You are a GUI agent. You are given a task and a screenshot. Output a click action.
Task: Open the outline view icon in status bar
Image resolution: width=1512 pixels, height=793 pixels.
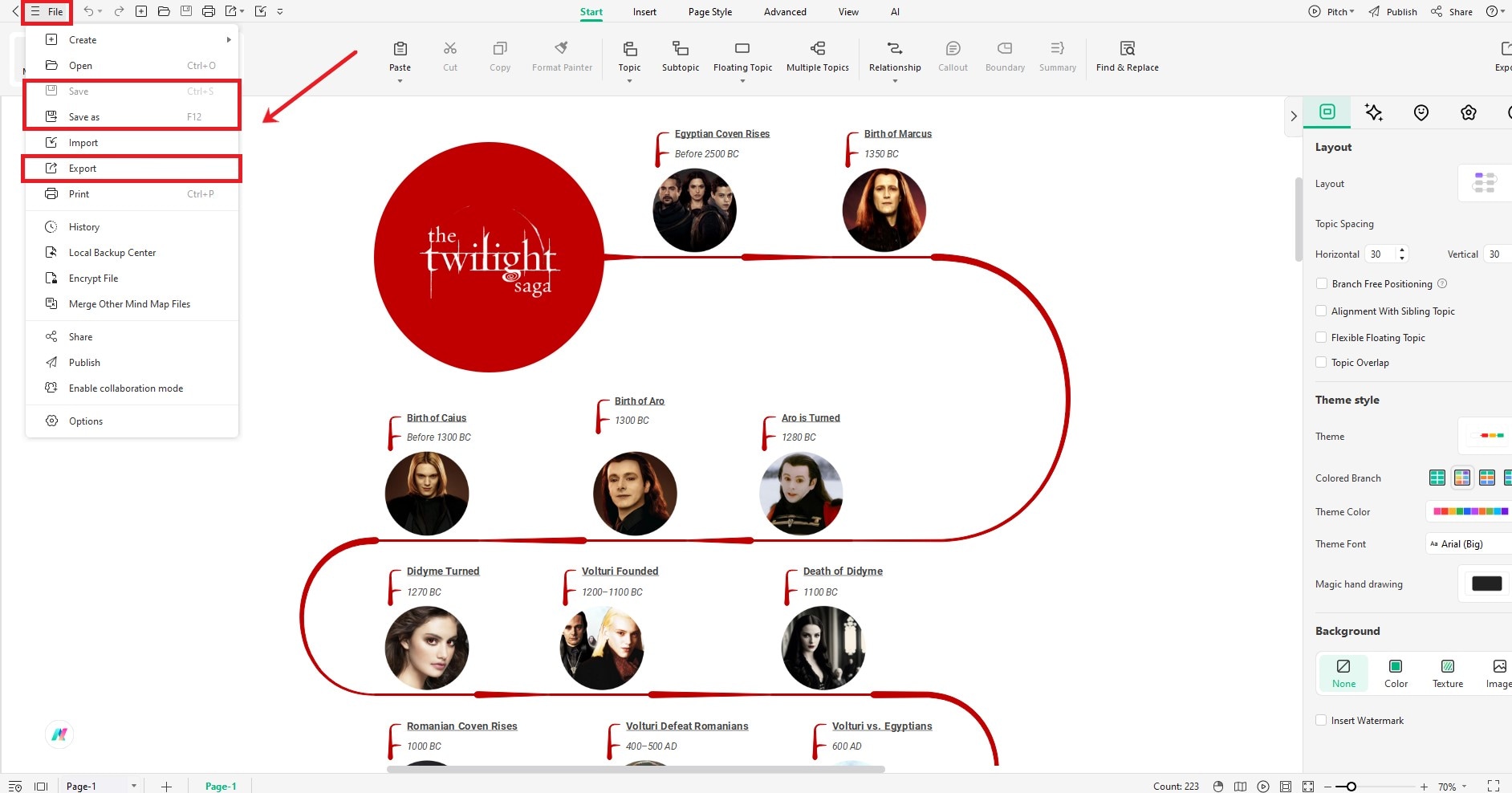pos(14,787)
